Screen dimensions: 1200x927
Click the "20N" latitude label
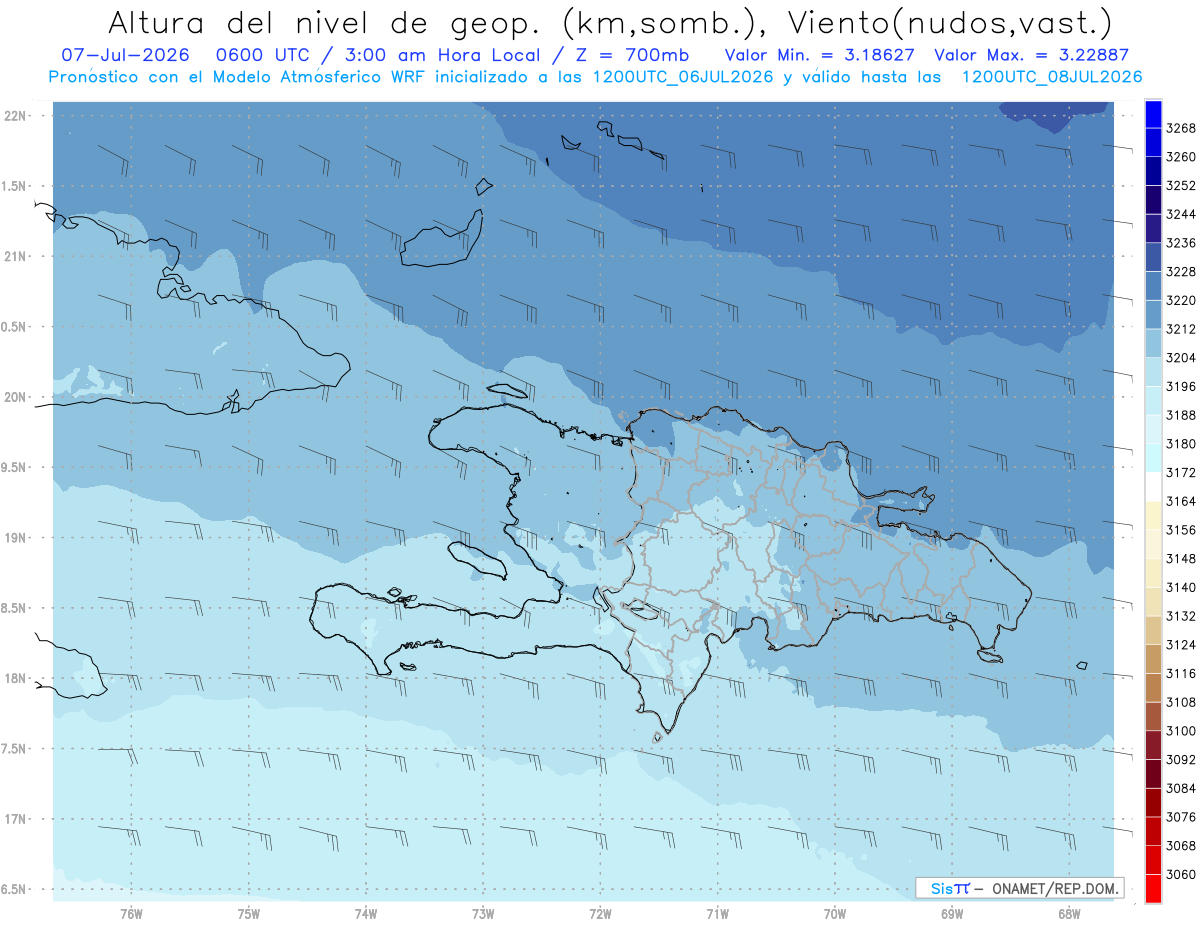click(x=14, y=397)
